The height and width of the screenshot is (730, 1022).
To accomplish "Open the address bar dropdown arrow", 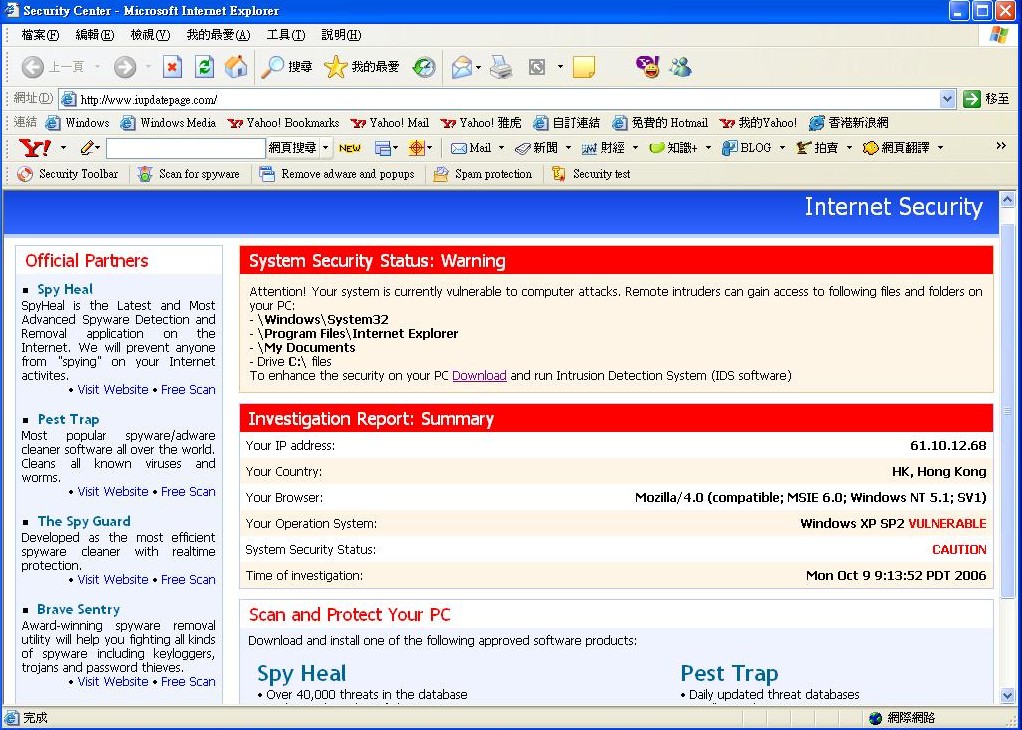I will tap(948, 99).
